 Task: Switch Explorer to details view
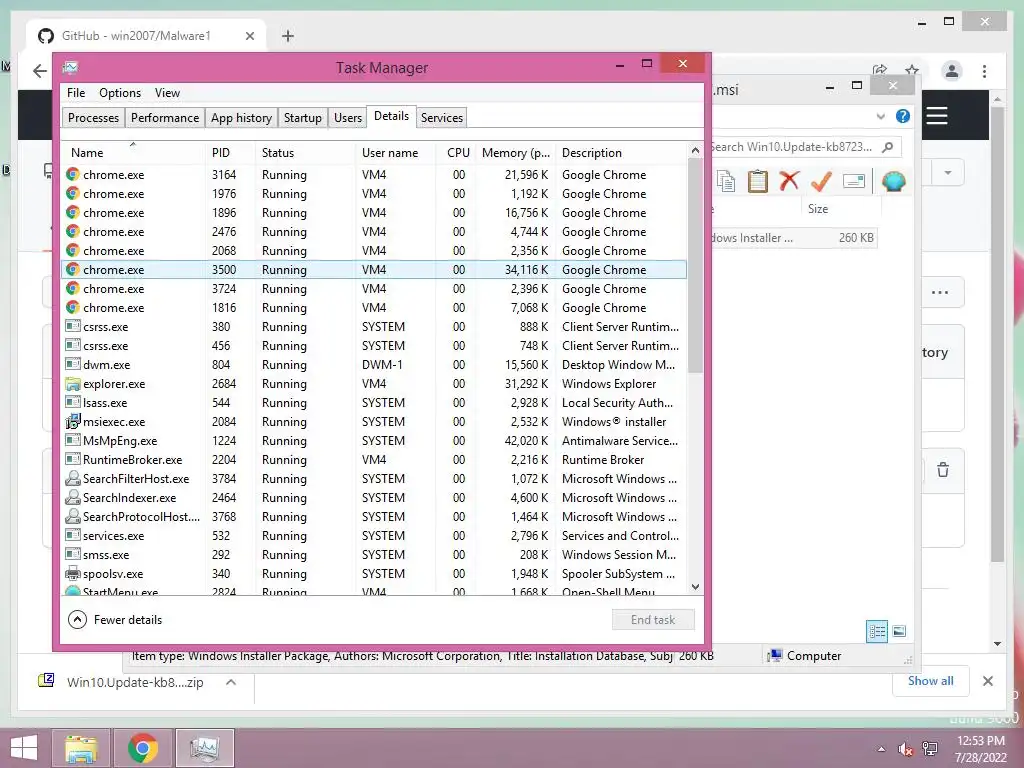click(x=877, y=631)
